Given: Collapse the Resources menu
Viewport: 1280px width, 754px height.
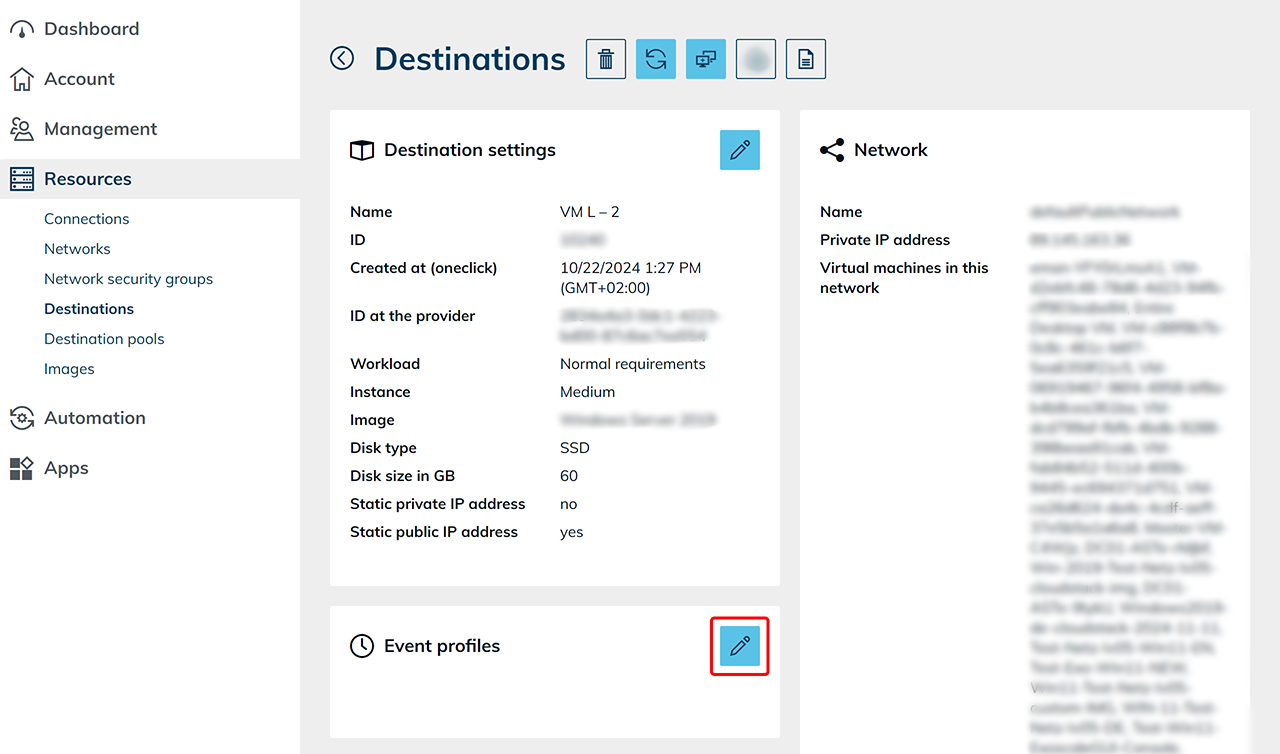Looking at the screenshot, I should tap(88, 179).
